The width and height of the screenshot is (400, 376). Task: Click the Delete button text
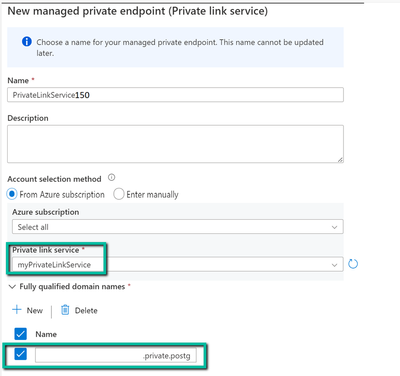86,311
